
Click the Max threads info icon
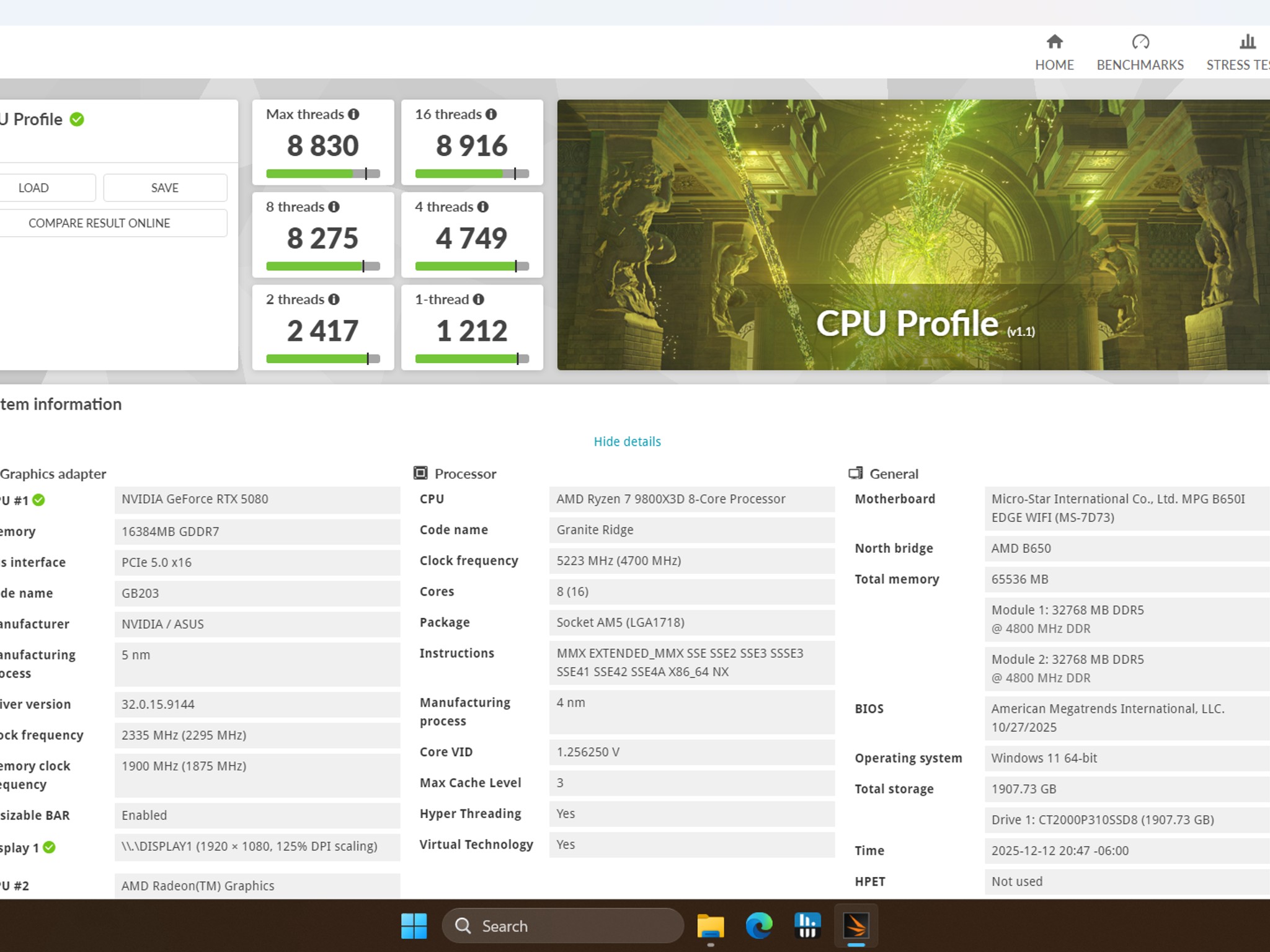coord(353,114)
